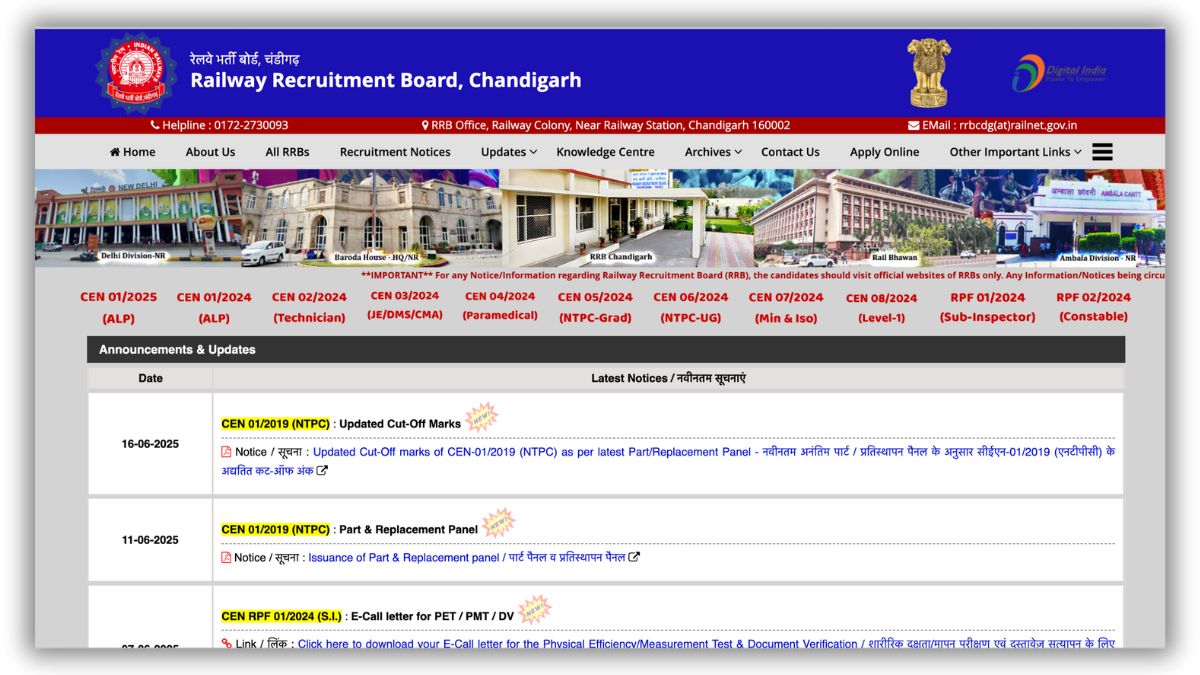The width and height of the screenshot is (1200, 675).
Task: Click the Date column header
Action: click(150, 378)
